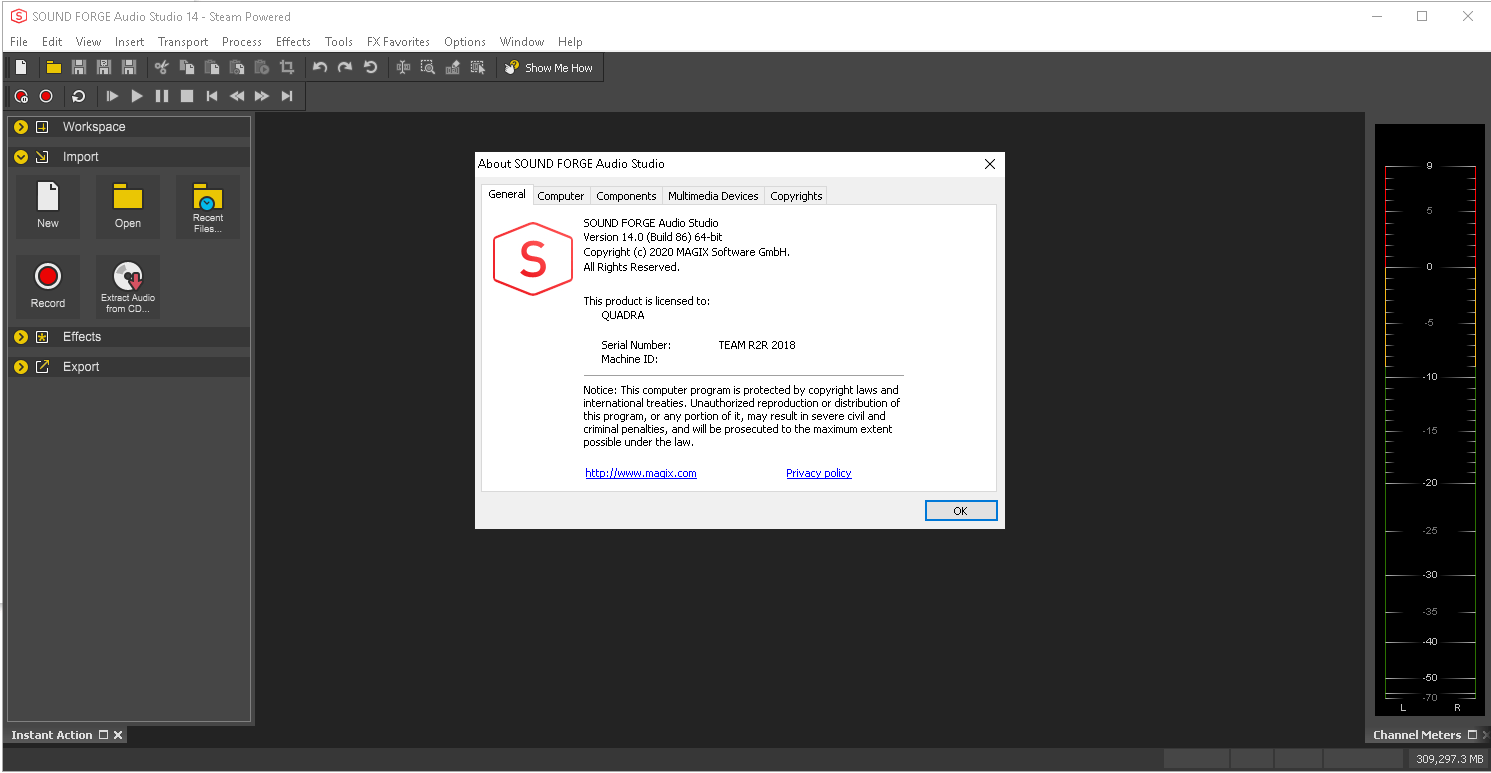Screen dimensions: 1491x773
Task: Click the Go to End transport button
Action: tap(287, 96)
